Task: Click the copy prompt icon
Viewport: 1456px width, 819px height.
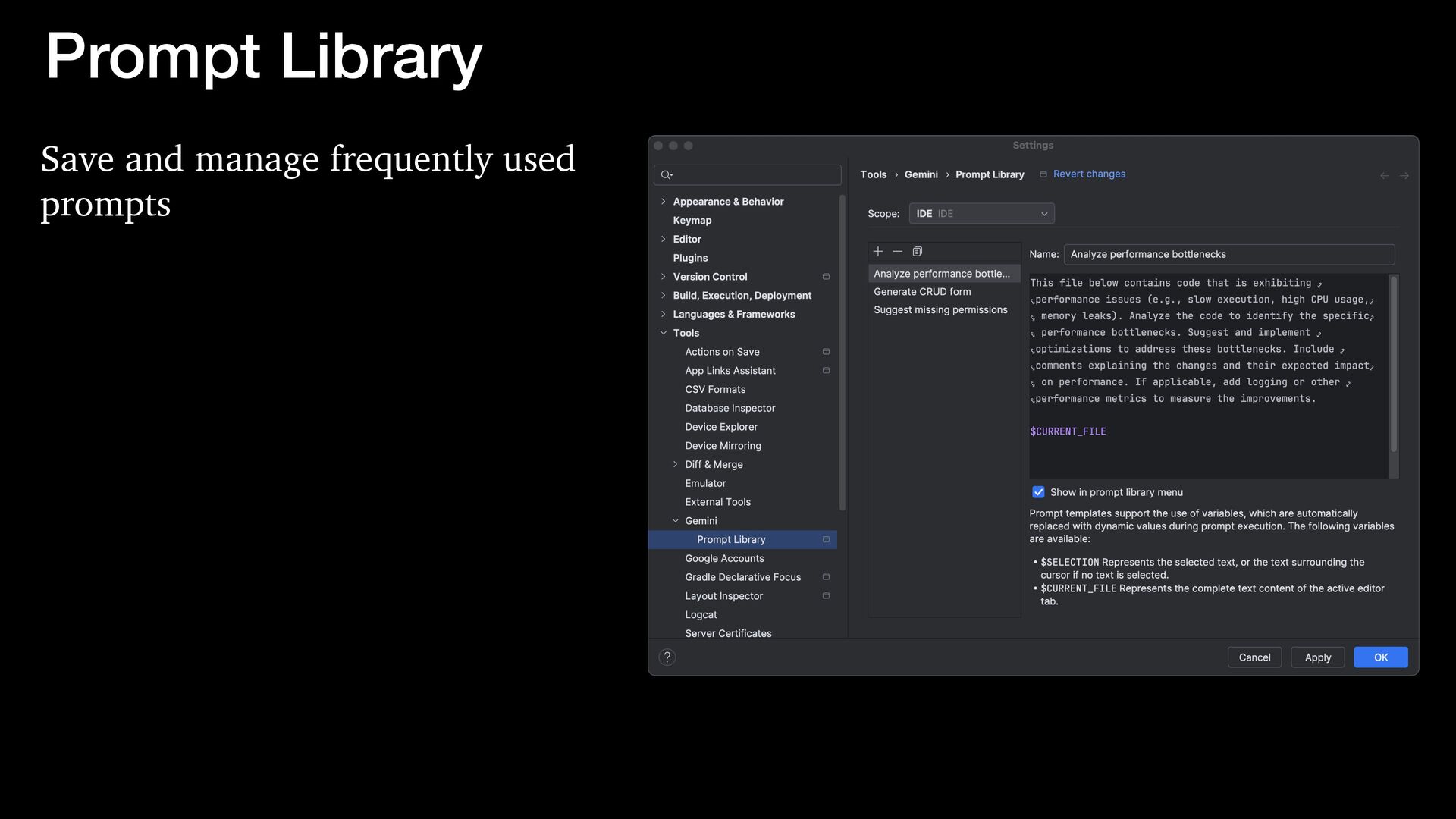Action: pyautogui.click(x=917, y=251)
